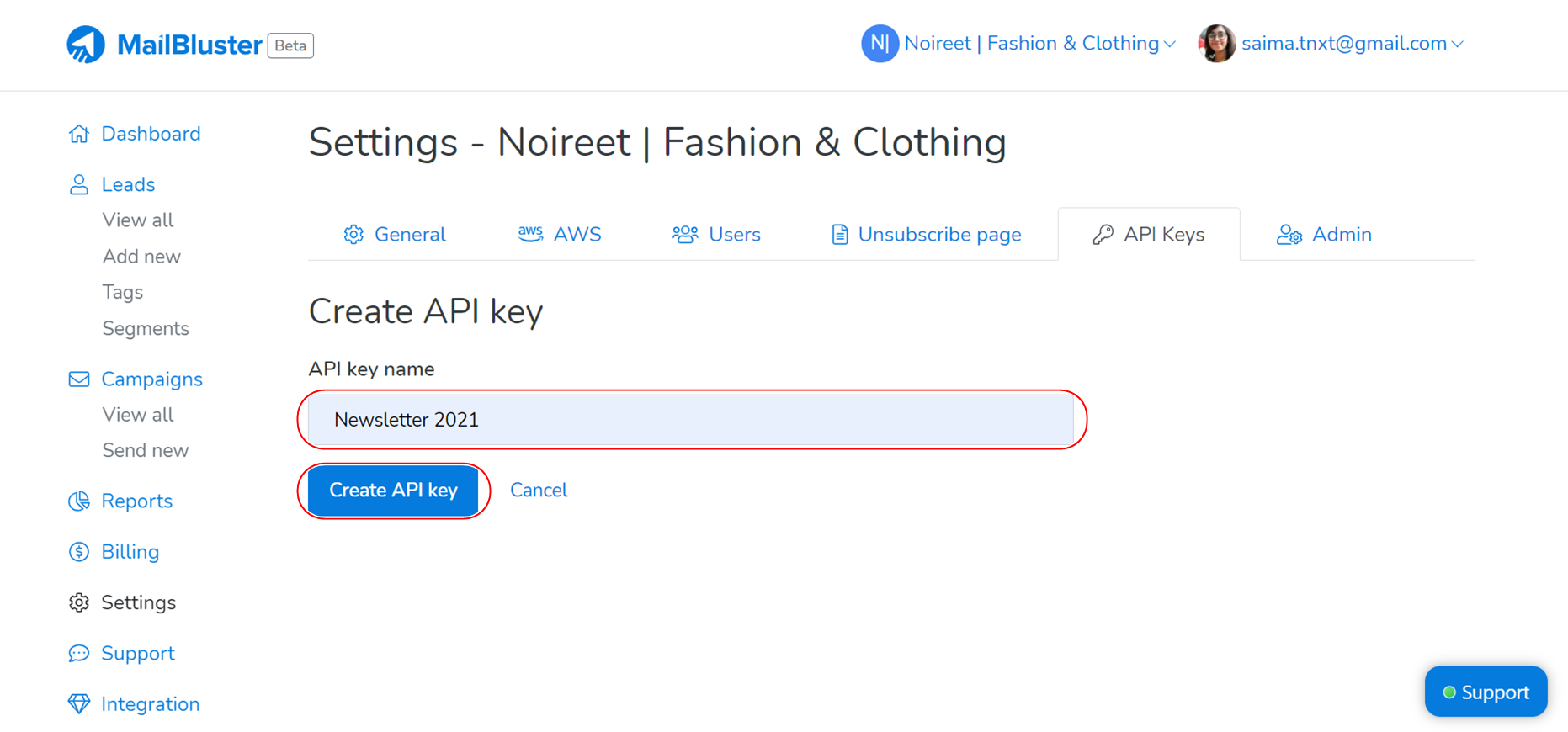Switch to the General tab

[395, 235]
